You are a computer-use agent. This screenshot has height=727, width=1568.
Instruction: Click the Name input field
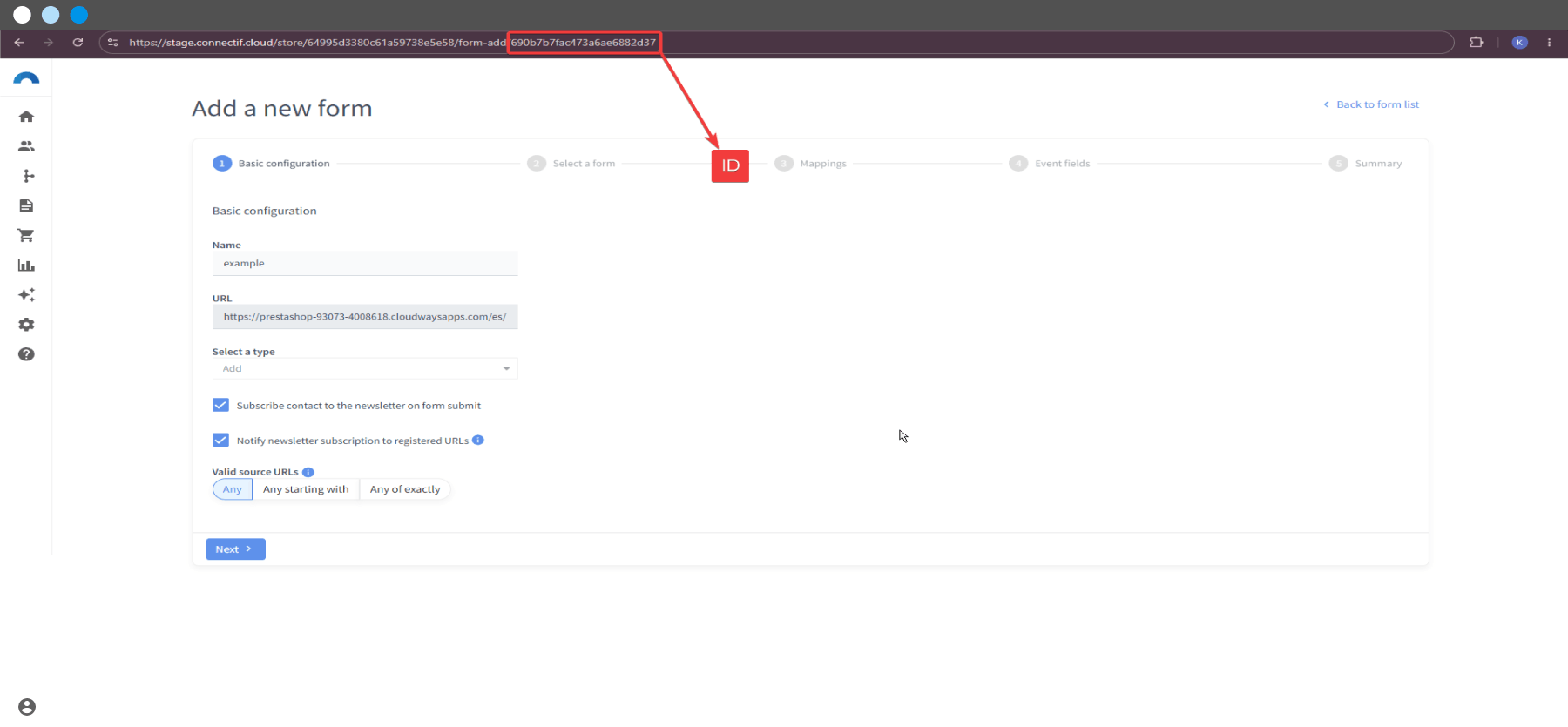(365, 263)
